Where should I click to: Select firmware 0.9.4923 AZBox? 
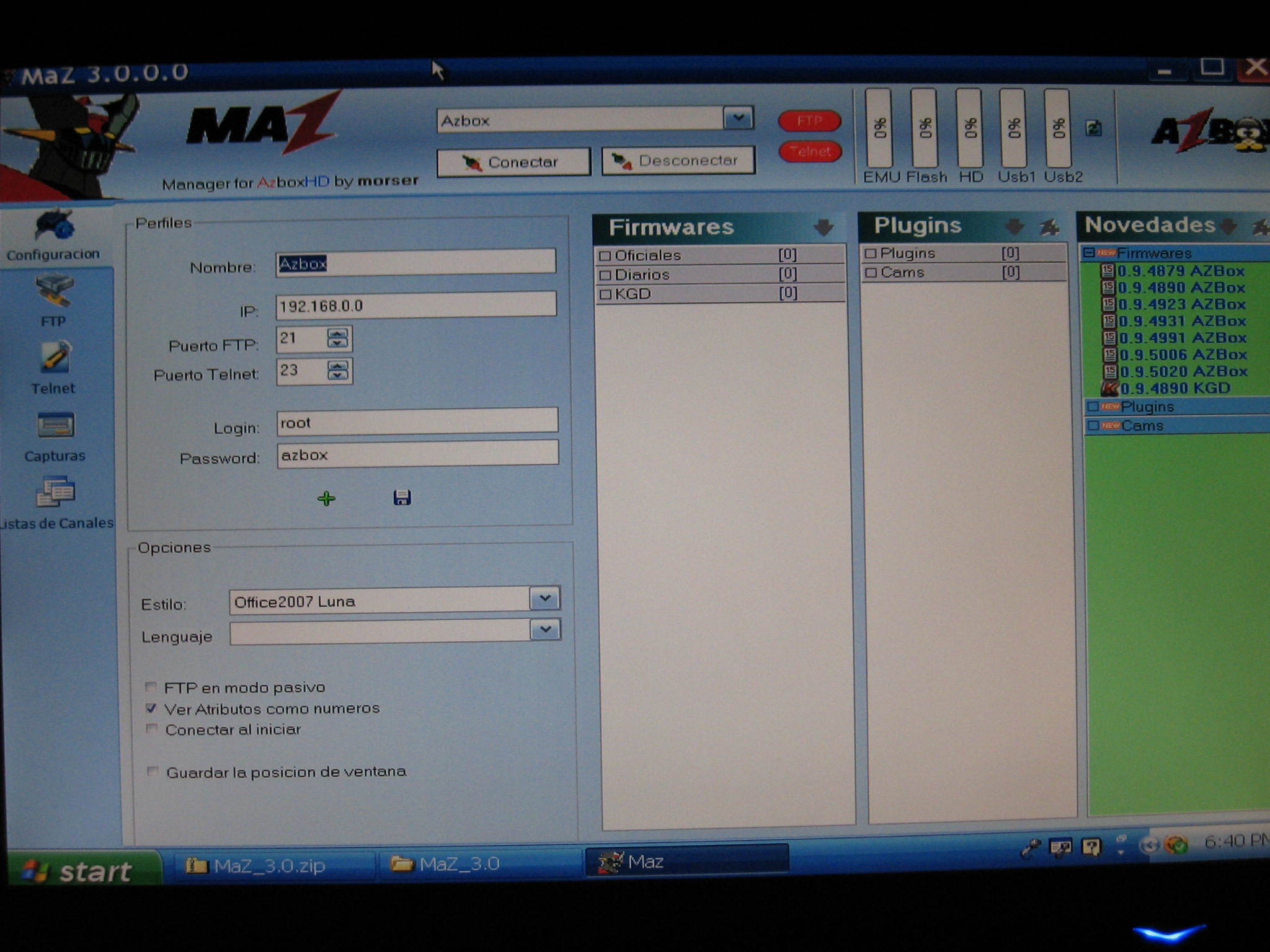point(1173,304)
